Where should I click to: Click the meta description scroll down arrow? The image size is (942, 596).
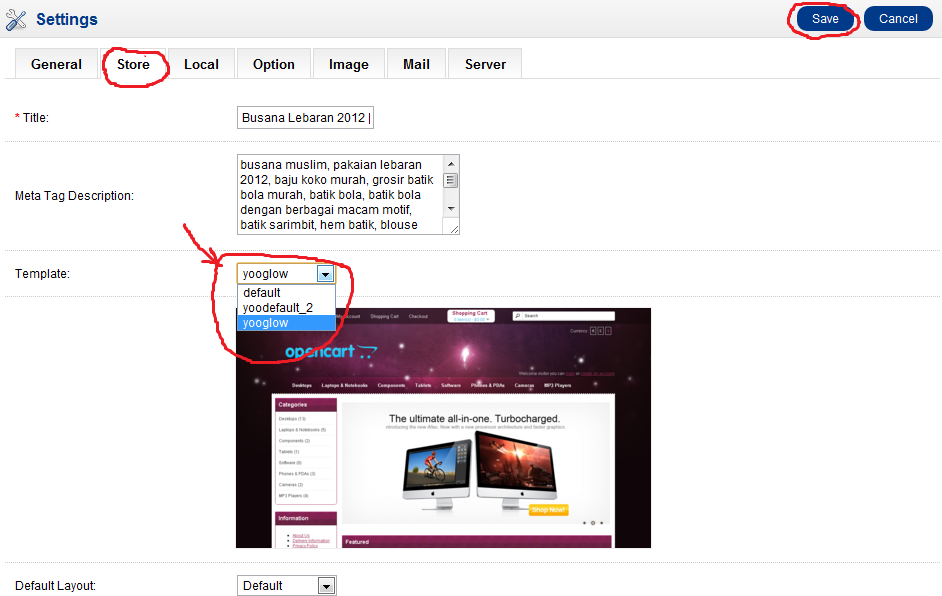[451, 208]
